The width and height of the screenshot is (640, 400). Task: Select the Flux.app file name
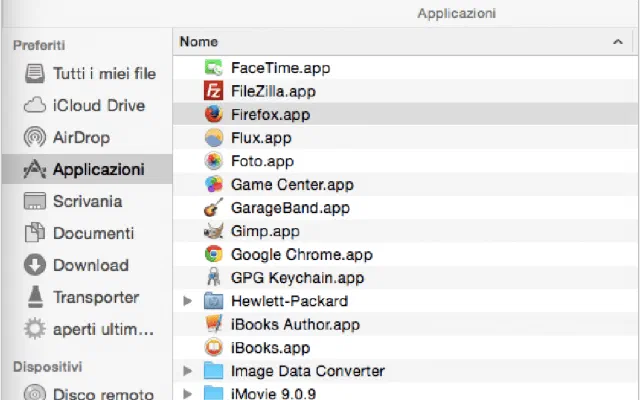click(261, 138)
